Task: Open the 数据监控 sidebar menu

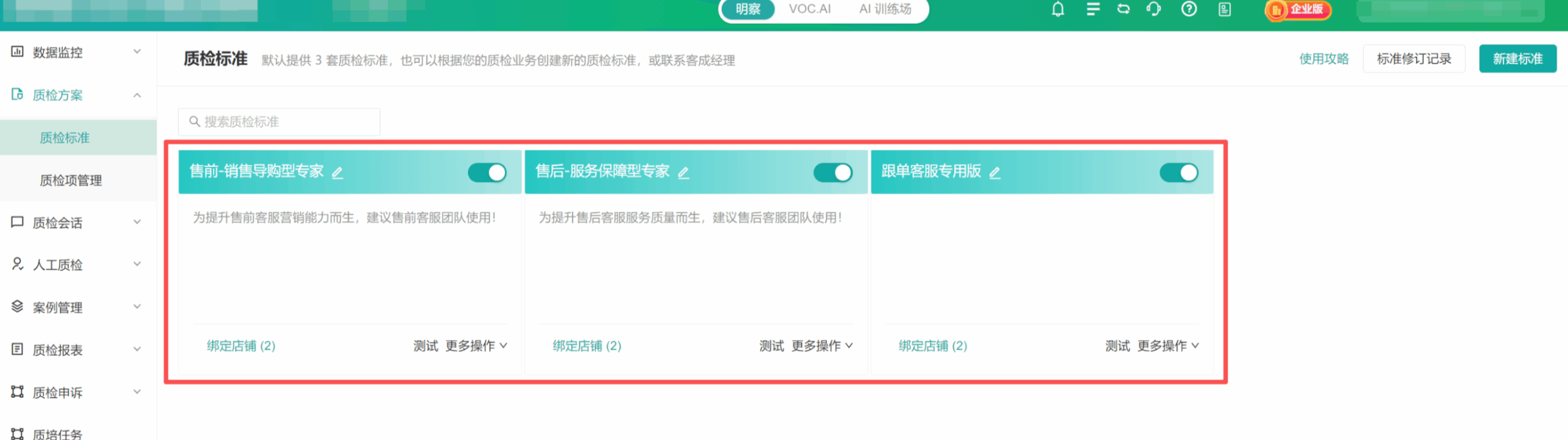Action: pos(78,52)
